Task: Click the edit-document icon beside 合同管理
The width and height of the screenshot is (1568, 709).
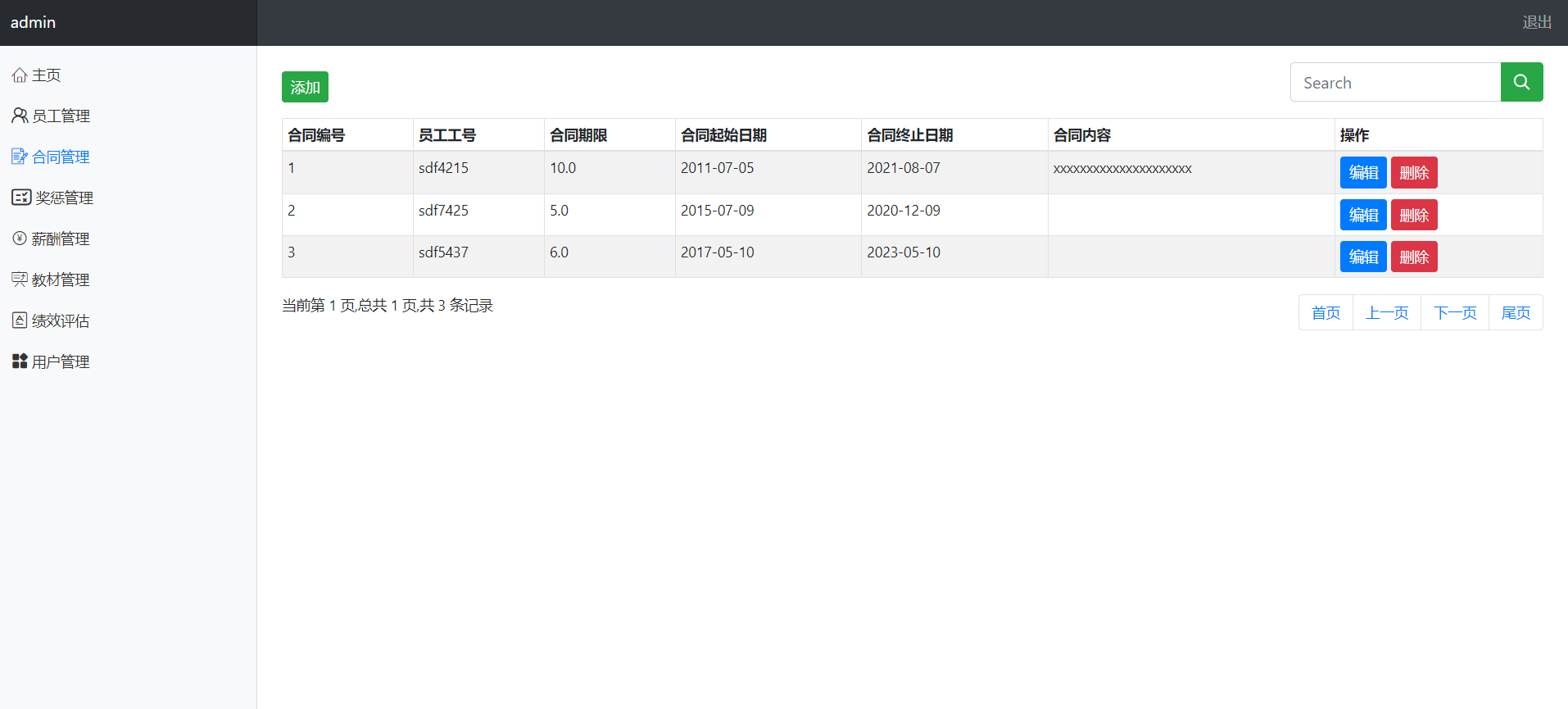Action: click(x=20, y=157)
